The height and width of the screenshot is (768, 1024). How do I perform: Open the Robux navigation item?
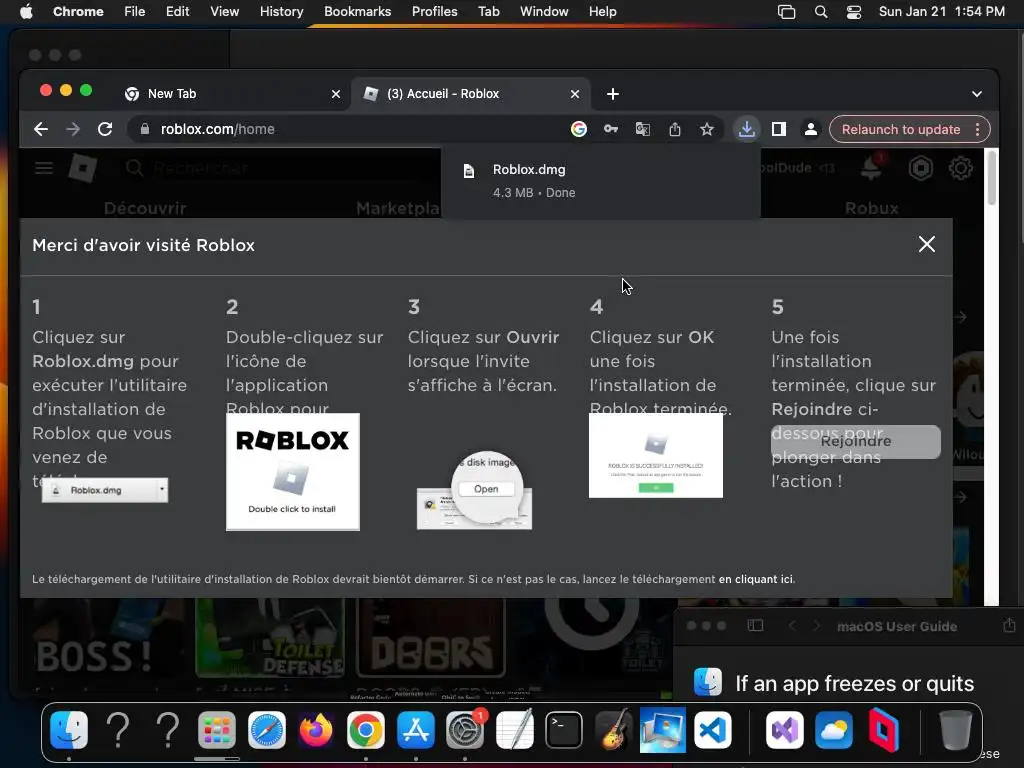[872, 208]
